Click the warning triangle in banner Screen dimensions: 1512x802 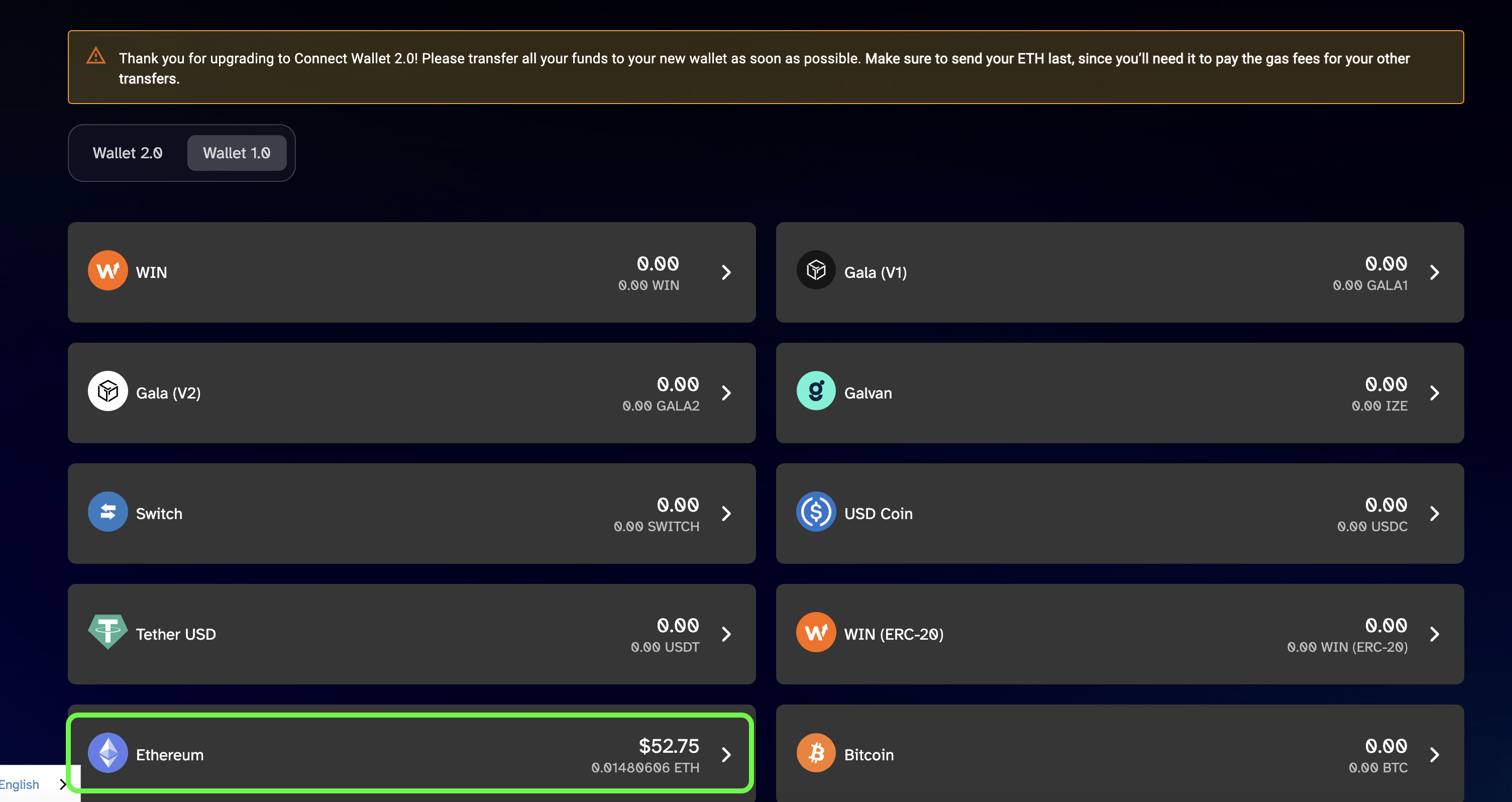(95, 56)
